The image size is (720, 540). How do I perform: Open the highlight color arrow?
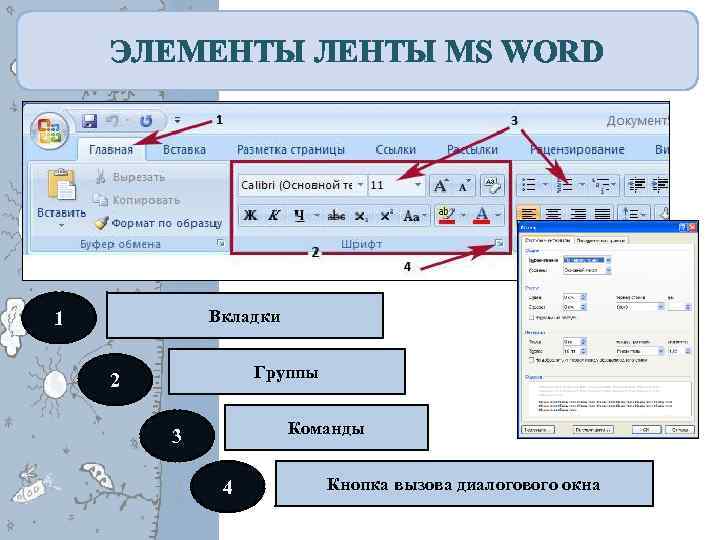pos(463,215)
